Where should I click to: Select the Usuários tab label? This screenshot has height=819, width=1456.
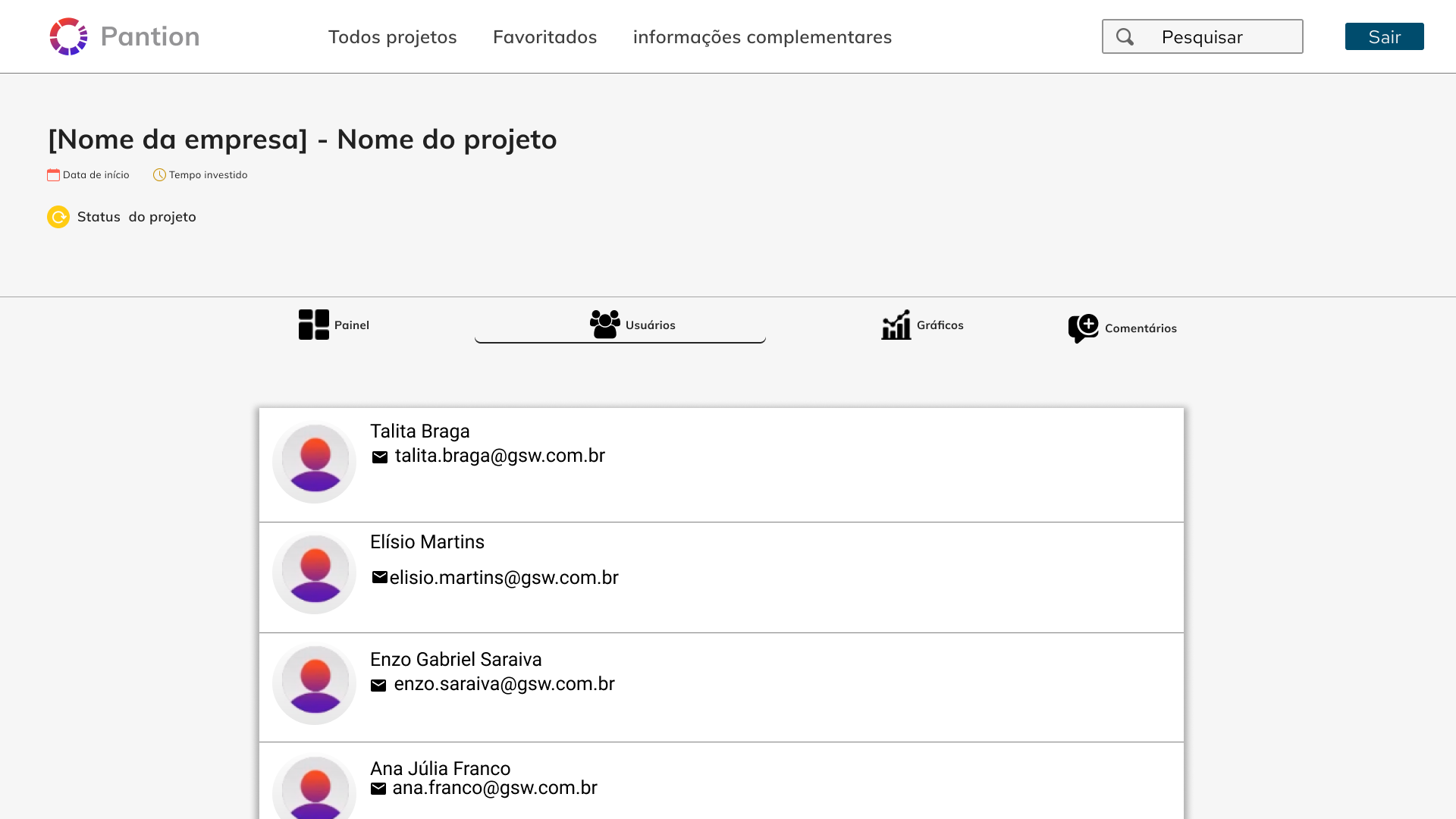click(x=651, y=325)
